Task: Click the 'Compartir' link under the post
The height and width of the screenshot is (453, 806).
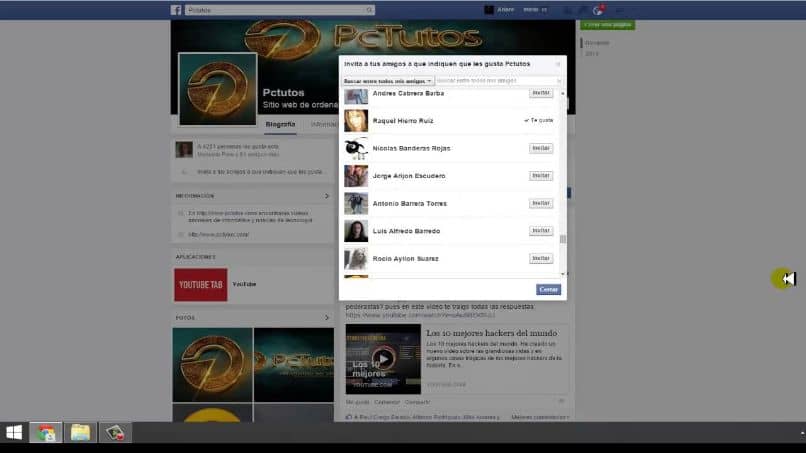Action: click(x=417, y=402)
